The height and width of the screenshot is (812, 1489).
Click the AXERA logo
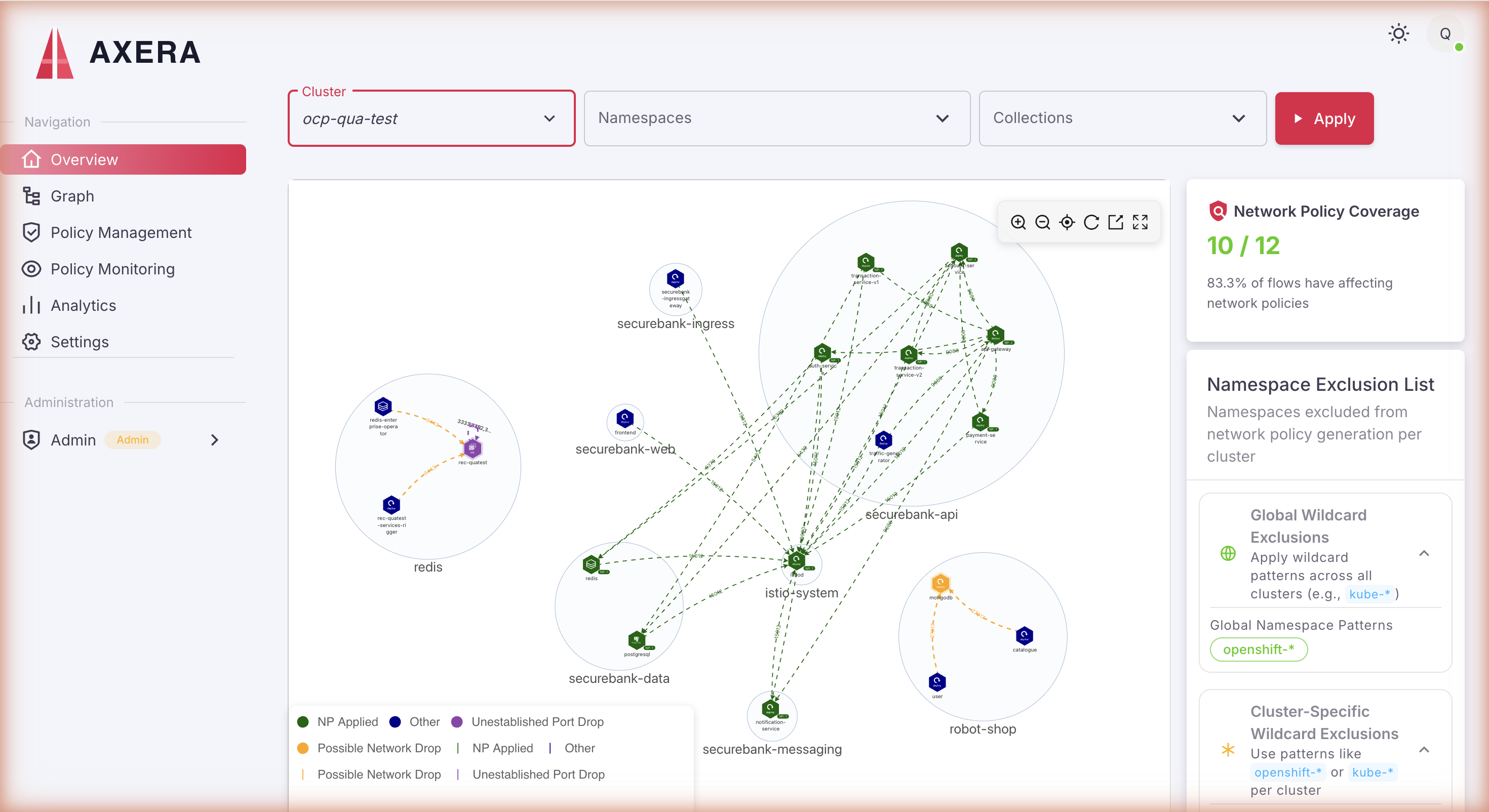click(119, 53)
